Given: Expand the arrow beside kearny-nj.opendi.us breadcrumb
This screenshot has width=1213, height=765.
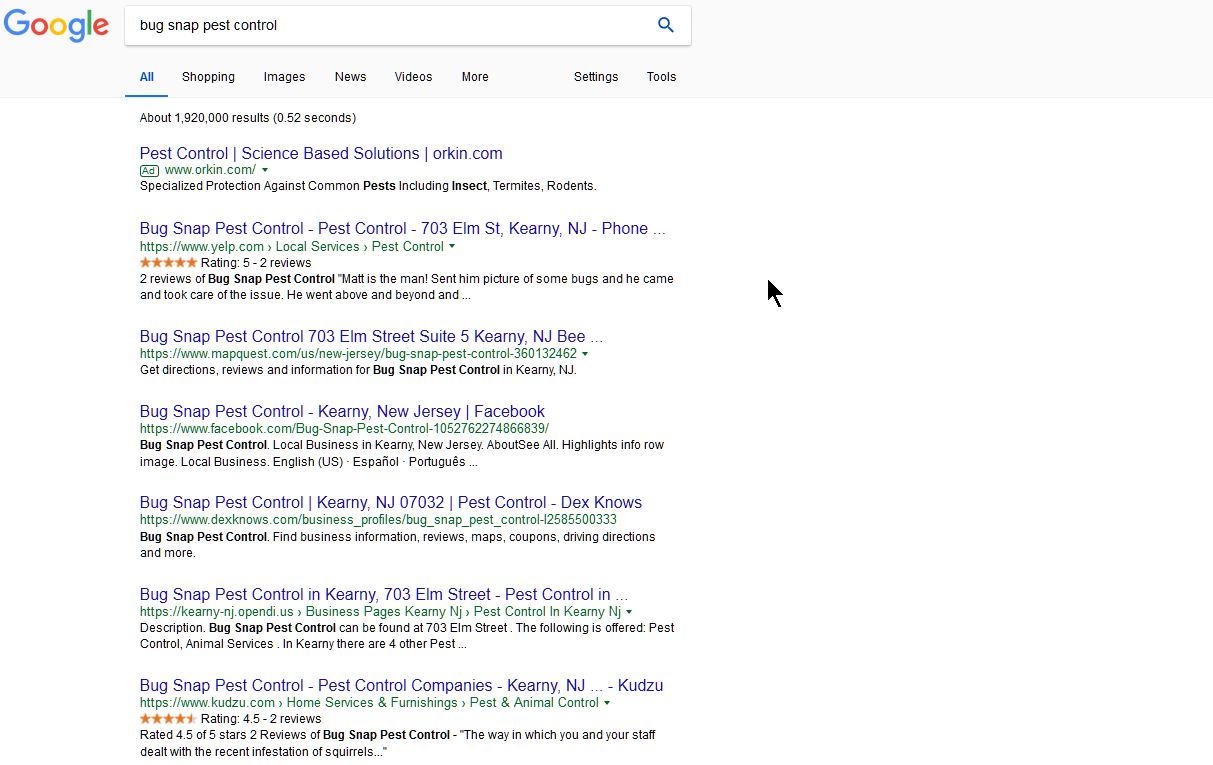Looking at the screenshot, I should [629, 612].
